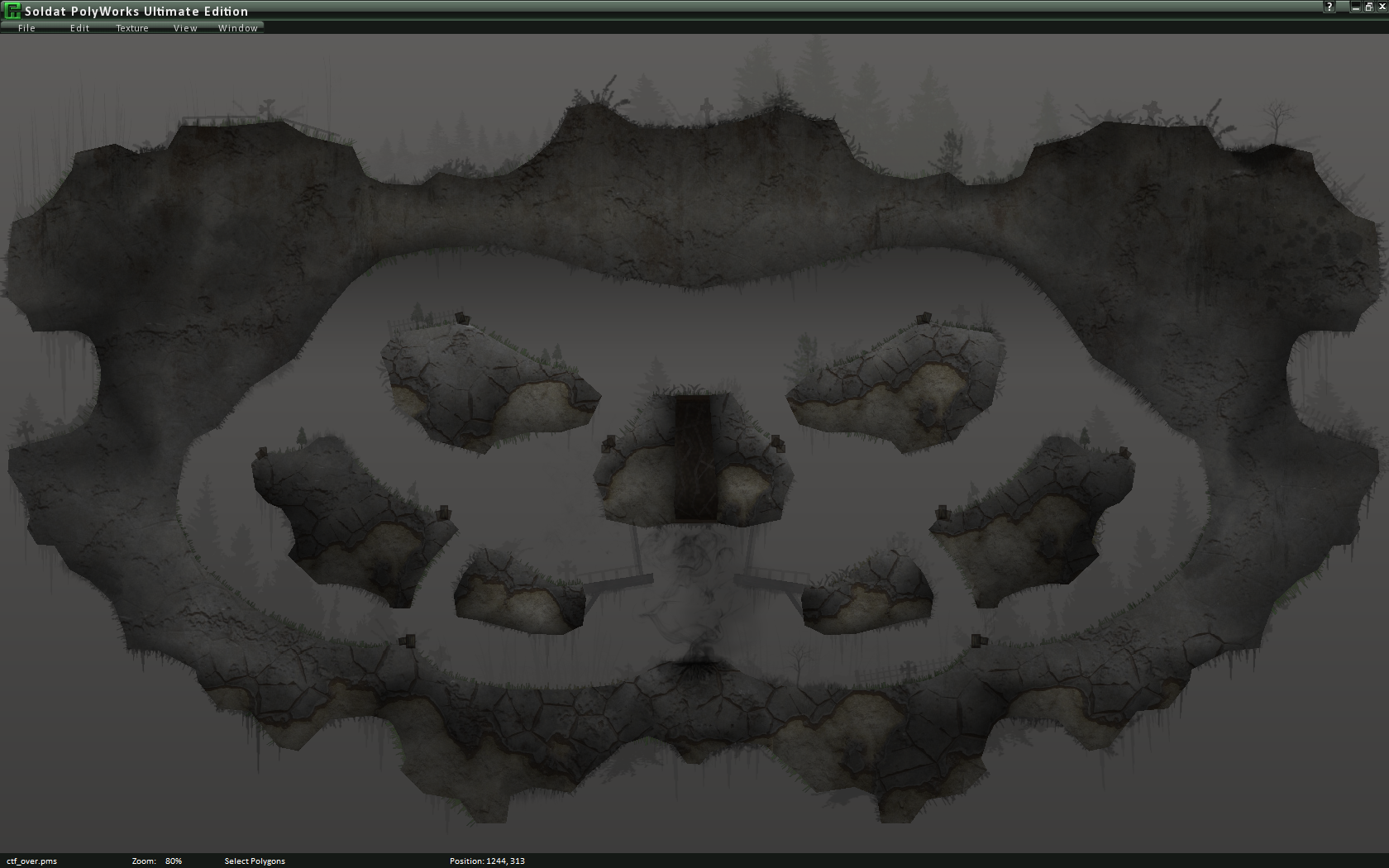Open the Edit menu
The width and height of the screenshot is (1389, 868).
79,28
